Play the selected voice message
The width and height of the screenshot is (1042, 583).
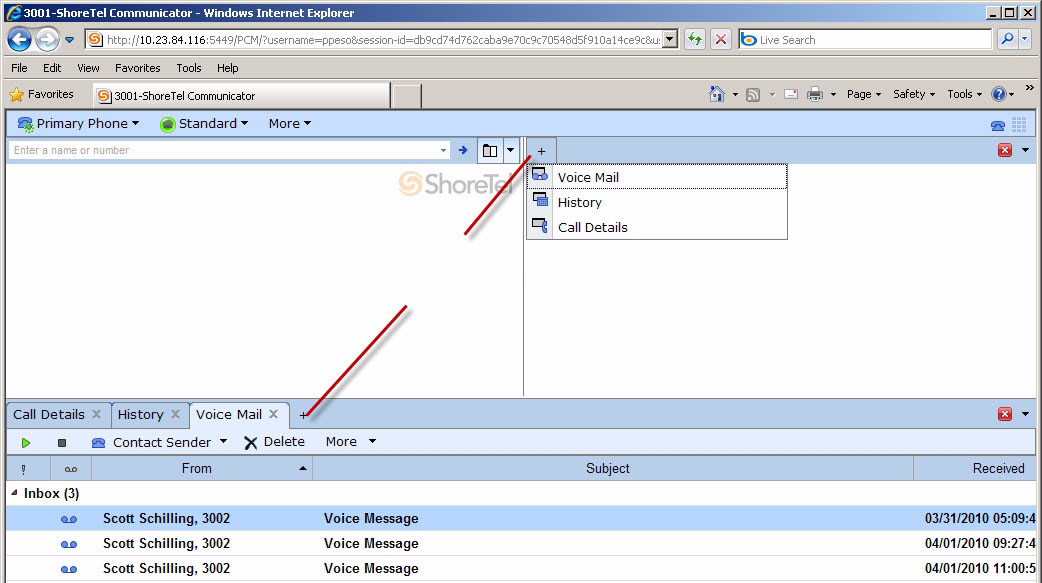(26, 443)
